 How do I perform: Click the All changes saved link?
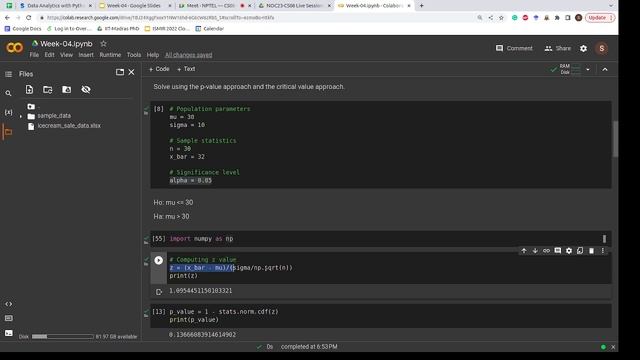point(189,55)
